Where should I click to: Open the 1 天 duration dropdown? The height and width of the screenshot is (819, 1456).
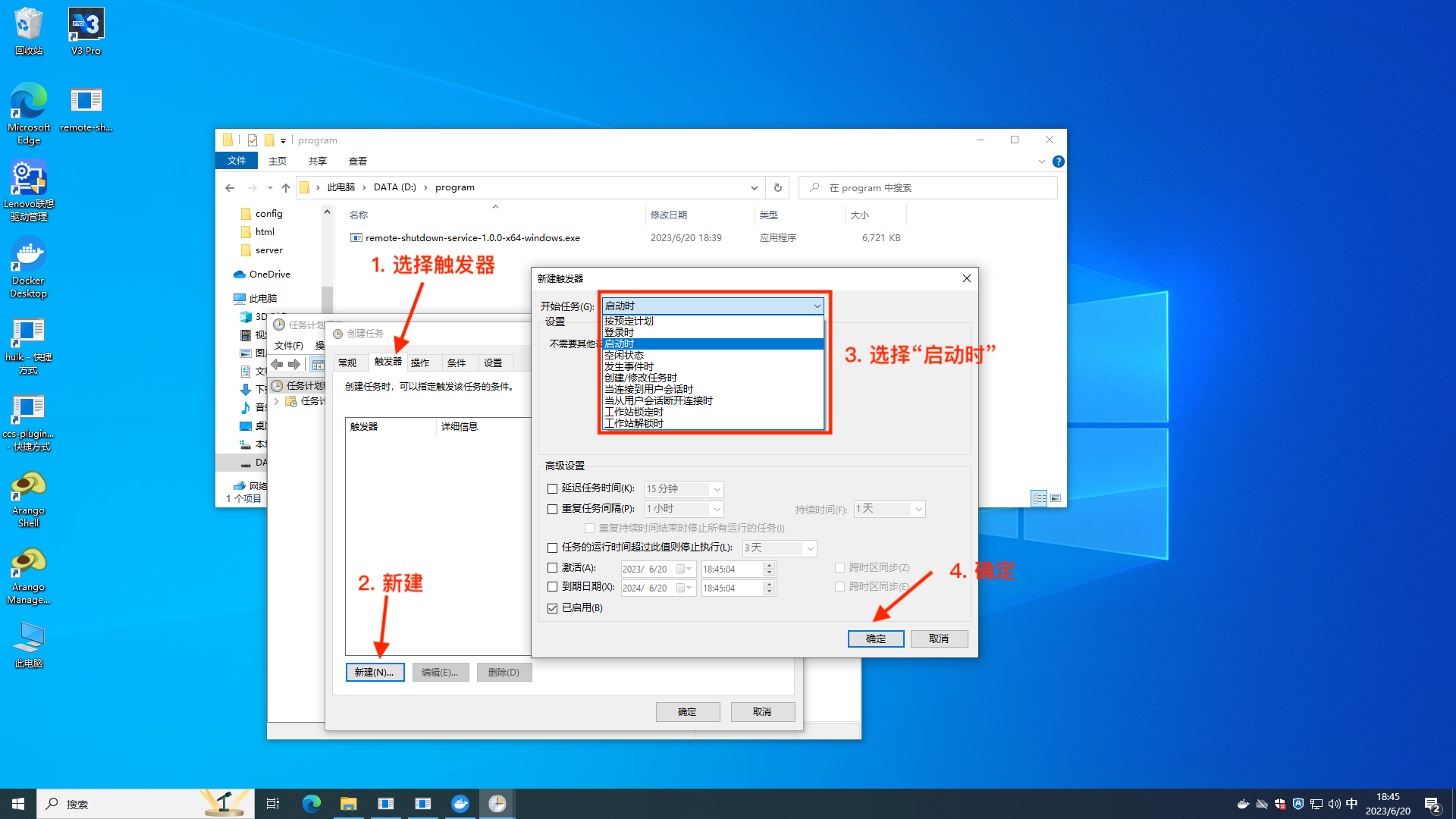[x=918, y=509]
